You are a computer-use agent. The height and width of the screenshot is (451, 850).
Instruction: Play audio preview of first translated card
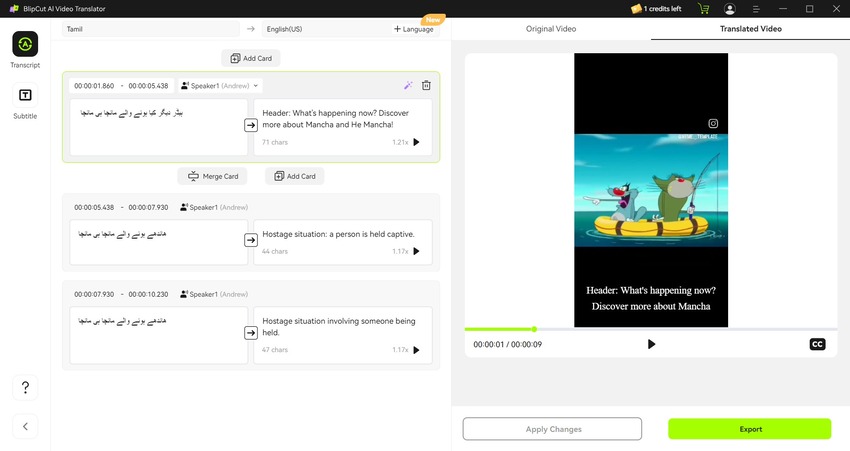coord(417,143)
